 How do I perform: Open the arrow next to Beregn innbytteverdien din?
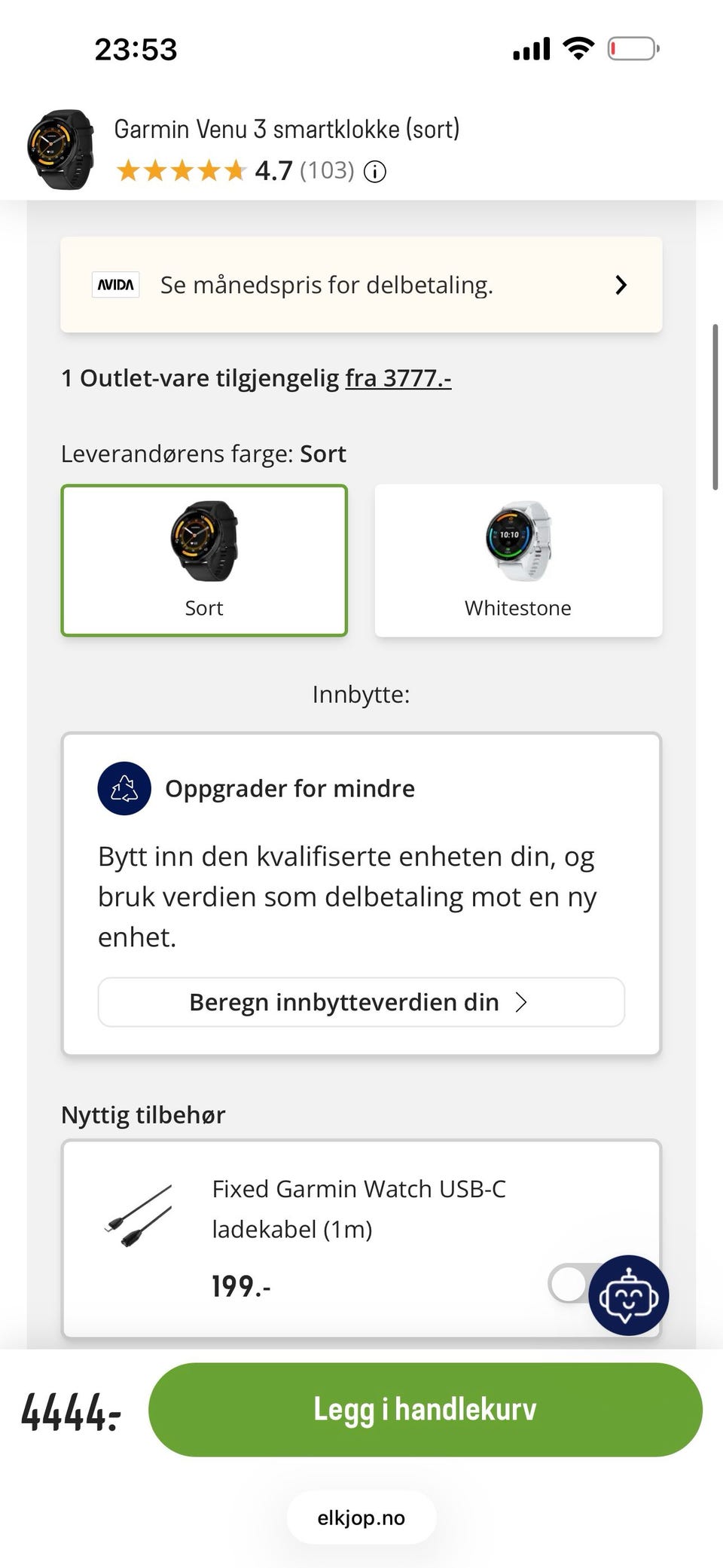[520, 1002]
